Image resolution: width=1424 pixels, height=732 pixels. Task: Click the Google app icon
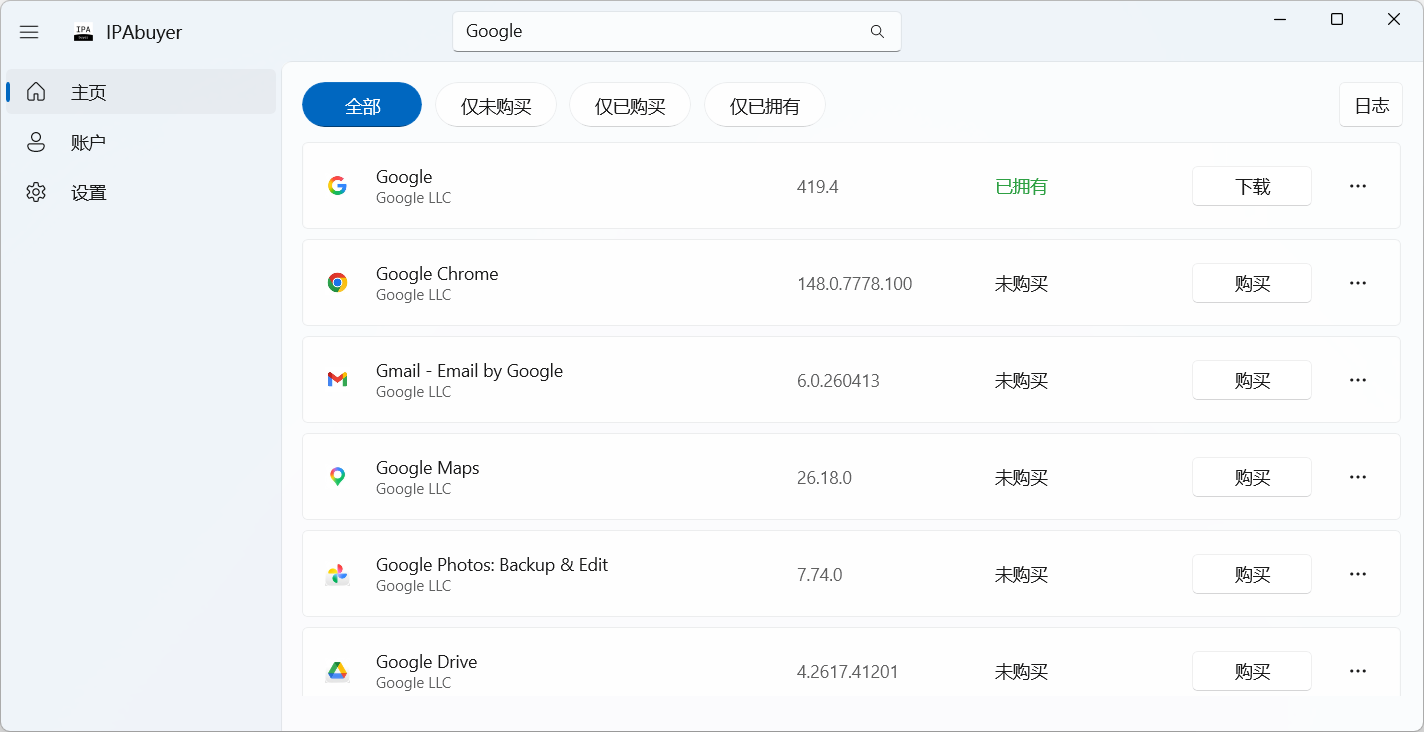click(338, 186)
